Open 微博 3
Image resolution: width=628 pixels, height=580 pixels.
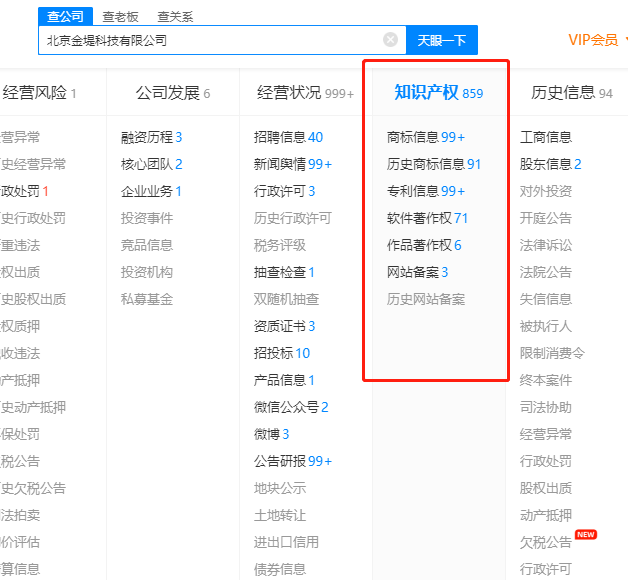272,434
